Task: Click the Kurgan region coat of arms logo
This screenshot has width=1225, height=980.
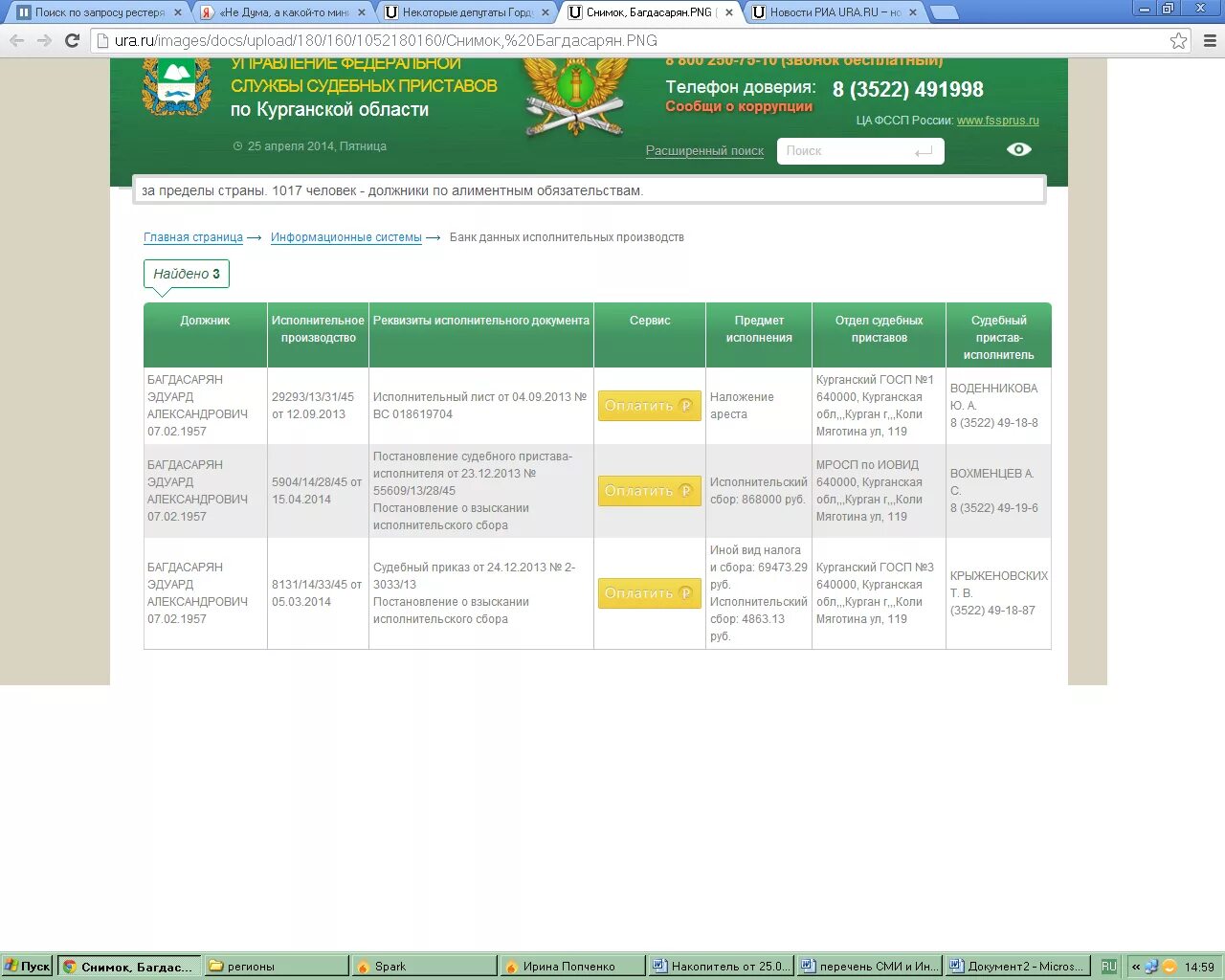Action: pyautogui.click(x=176, y=87)
